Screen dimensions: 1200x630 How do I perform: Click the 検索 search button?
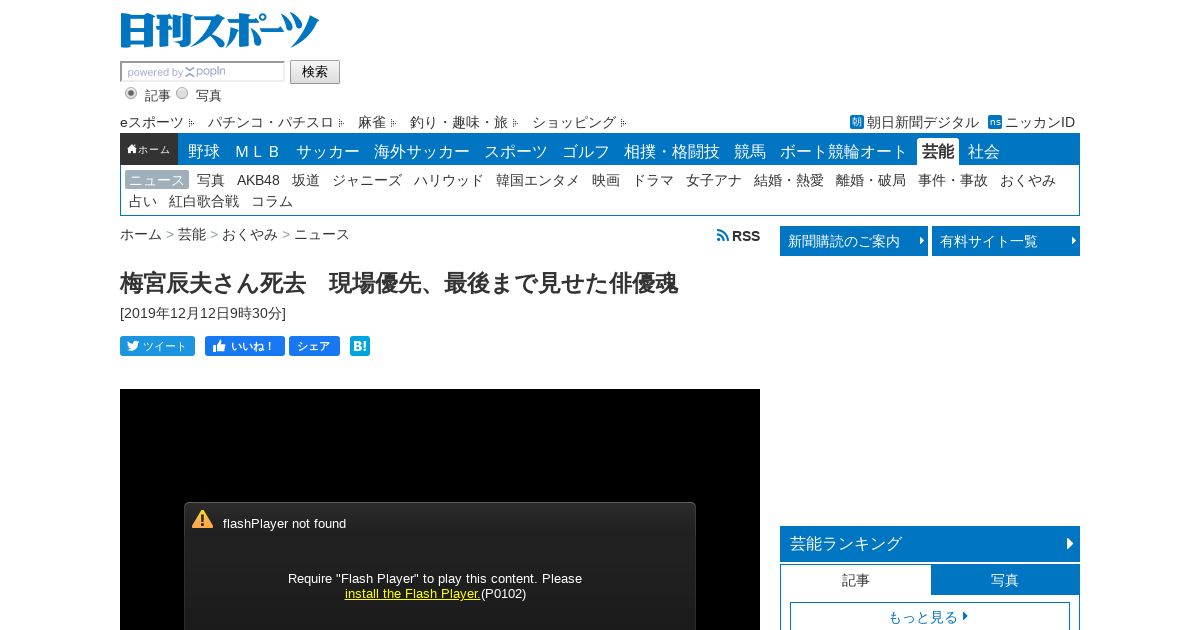[x=315, y=72]
